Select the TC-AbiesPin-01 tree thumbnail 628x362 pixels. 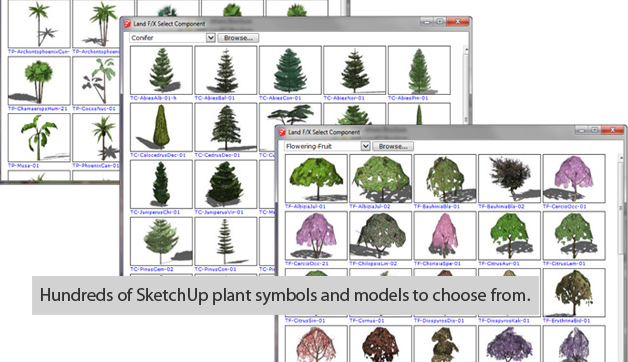point(419,70)
